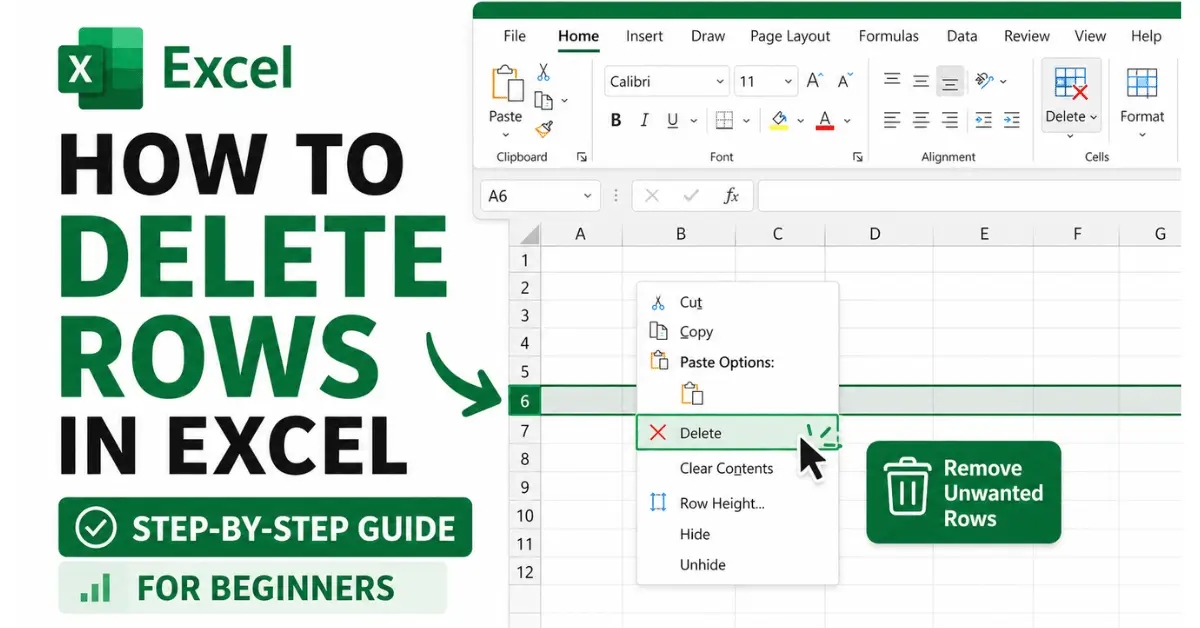
Task: Click Decrease Indent icon
Action: pyautogui.click(x=984, y=120)
